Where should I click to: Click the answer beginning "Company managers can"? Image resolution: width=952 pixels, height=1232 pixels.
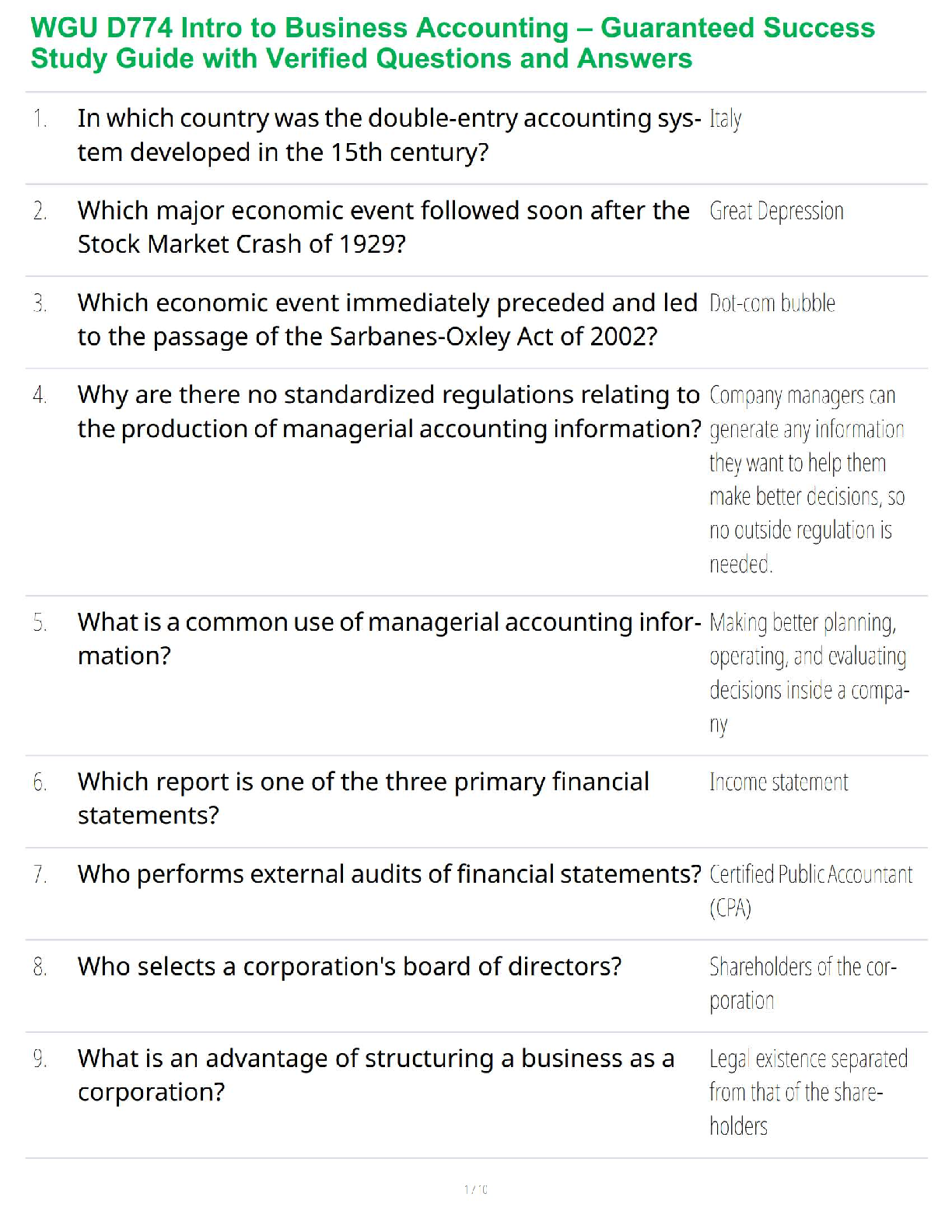pyautogui.click(x=806, y=479)
